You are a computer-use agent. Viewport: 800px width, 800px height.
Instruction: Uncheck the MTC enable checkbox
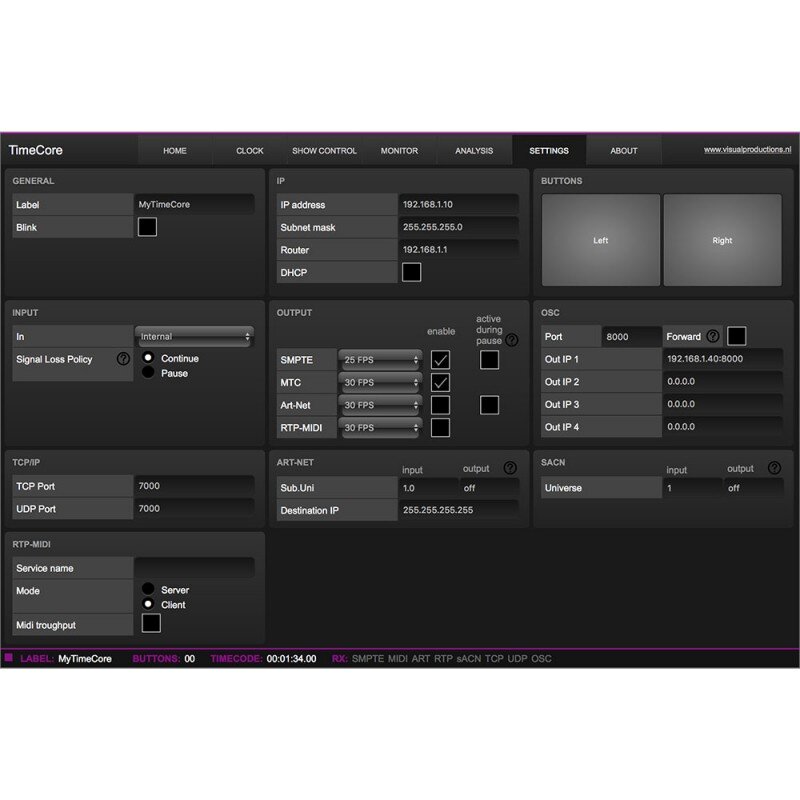click(440, 382)
